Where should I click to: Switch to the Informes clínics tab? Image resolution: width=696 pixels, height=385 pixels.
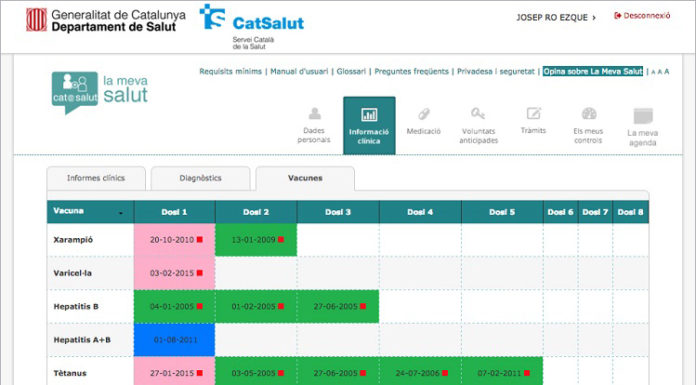coord(96,178)
